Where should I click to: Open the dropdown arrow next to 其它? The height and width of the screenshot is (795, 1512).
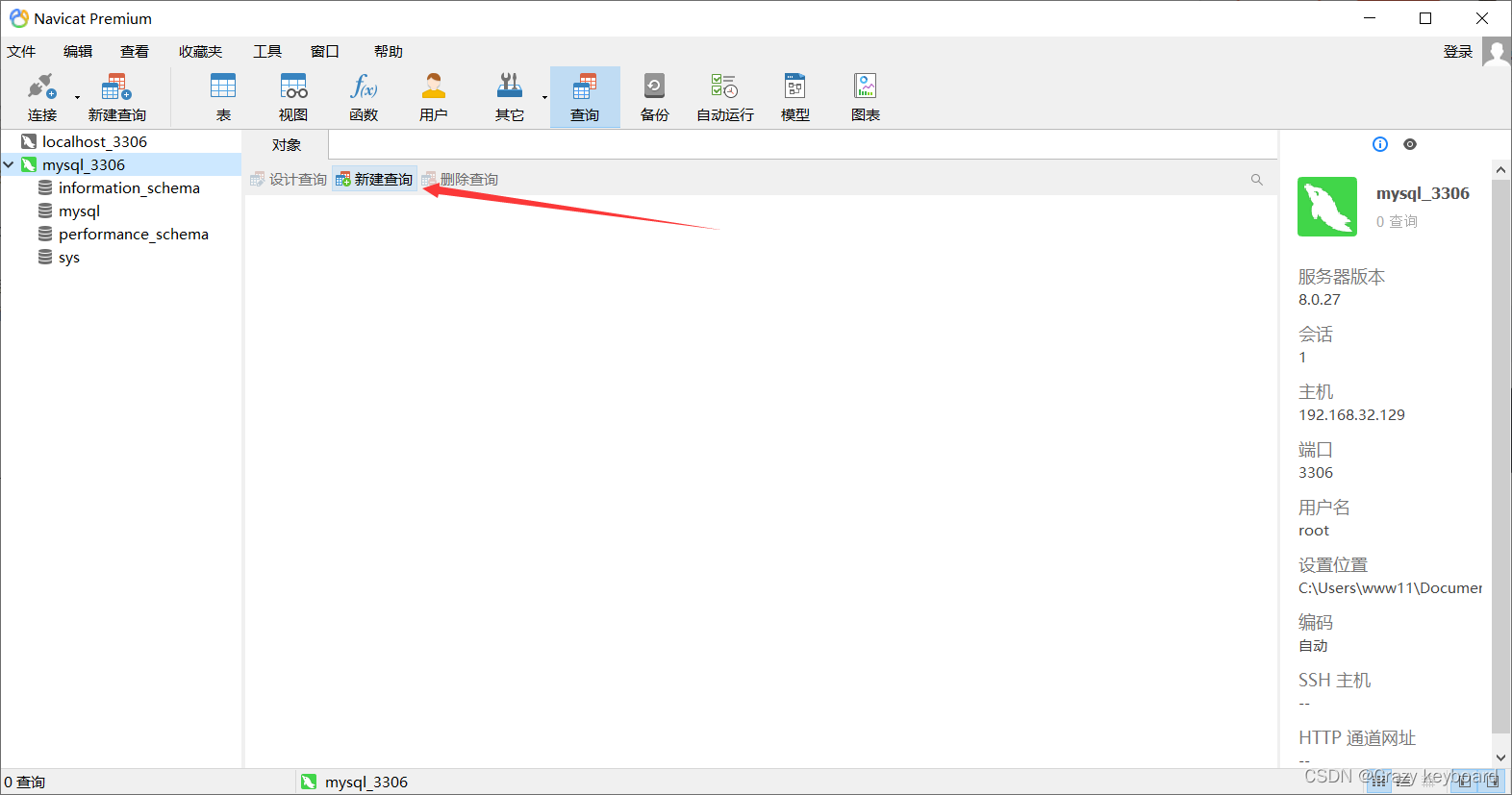coord(544,97)
